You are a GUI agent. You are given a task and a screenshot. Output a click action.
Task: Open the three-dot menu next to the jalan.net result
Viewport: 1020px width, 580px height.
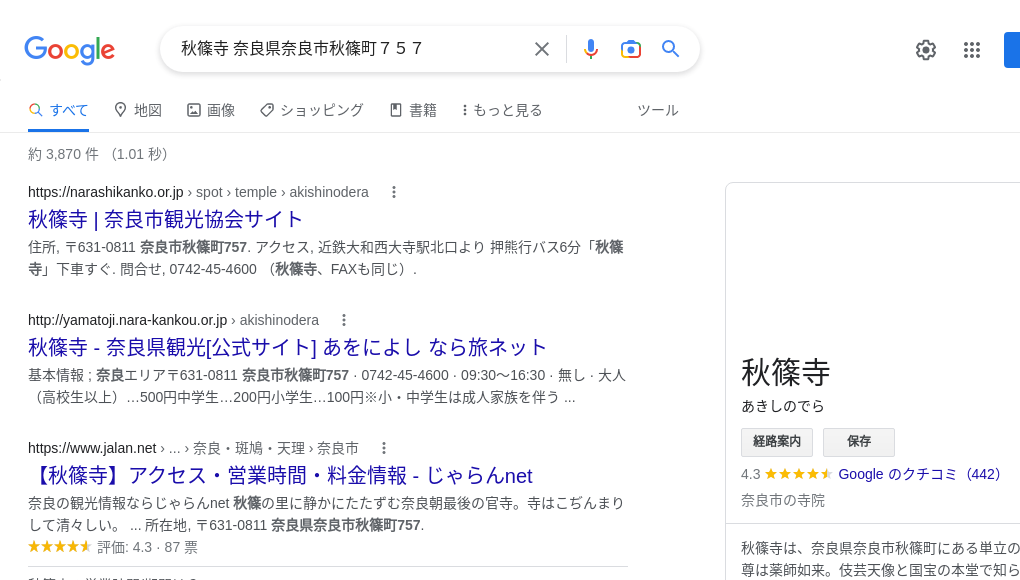pos(383,449)
